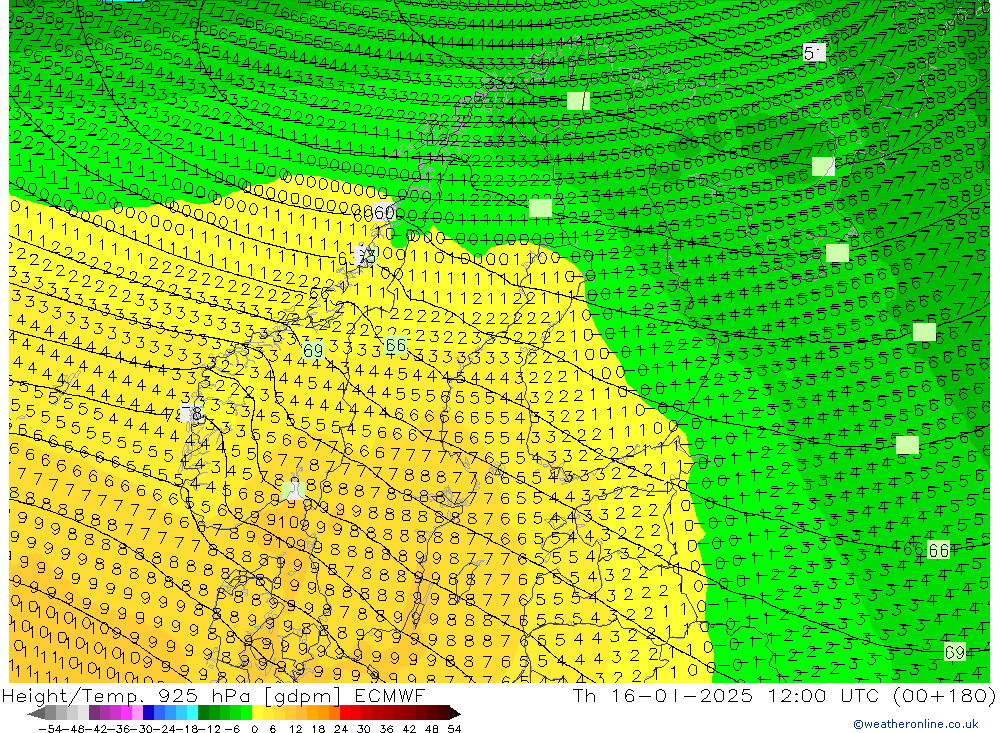Click the '0' value on the temperature legend
1000x733 pixels.
[x=254, y=729]
